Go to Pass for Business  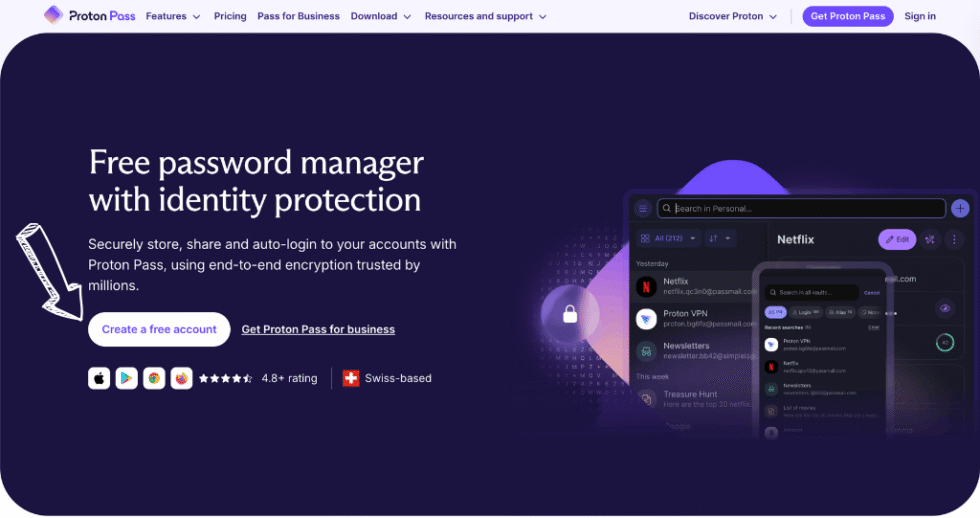coord(298,16)
